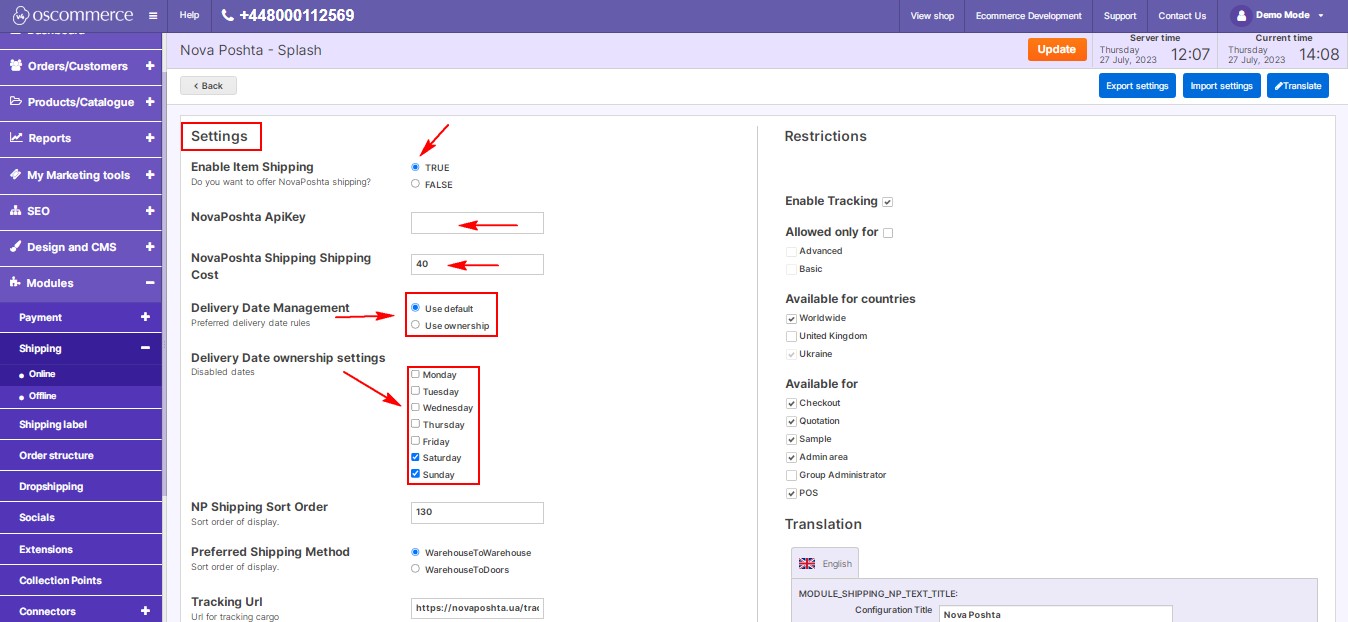
Task: Click the NP Shipping Sort Order field
Action: (477, 512)
